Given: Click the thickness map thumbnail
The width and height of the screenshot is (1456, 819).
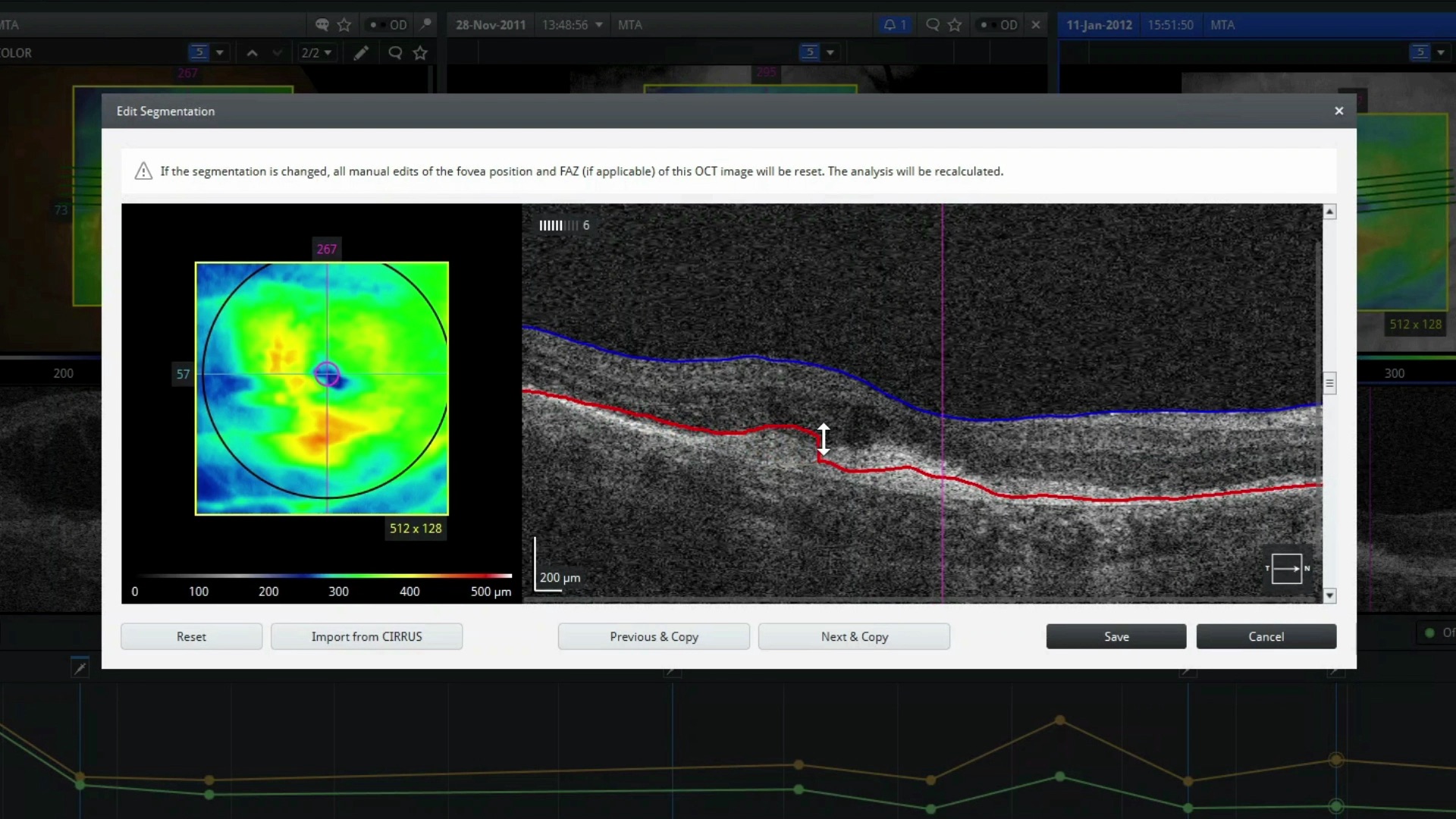Looking at the screenshot, I should coord(322,388).
